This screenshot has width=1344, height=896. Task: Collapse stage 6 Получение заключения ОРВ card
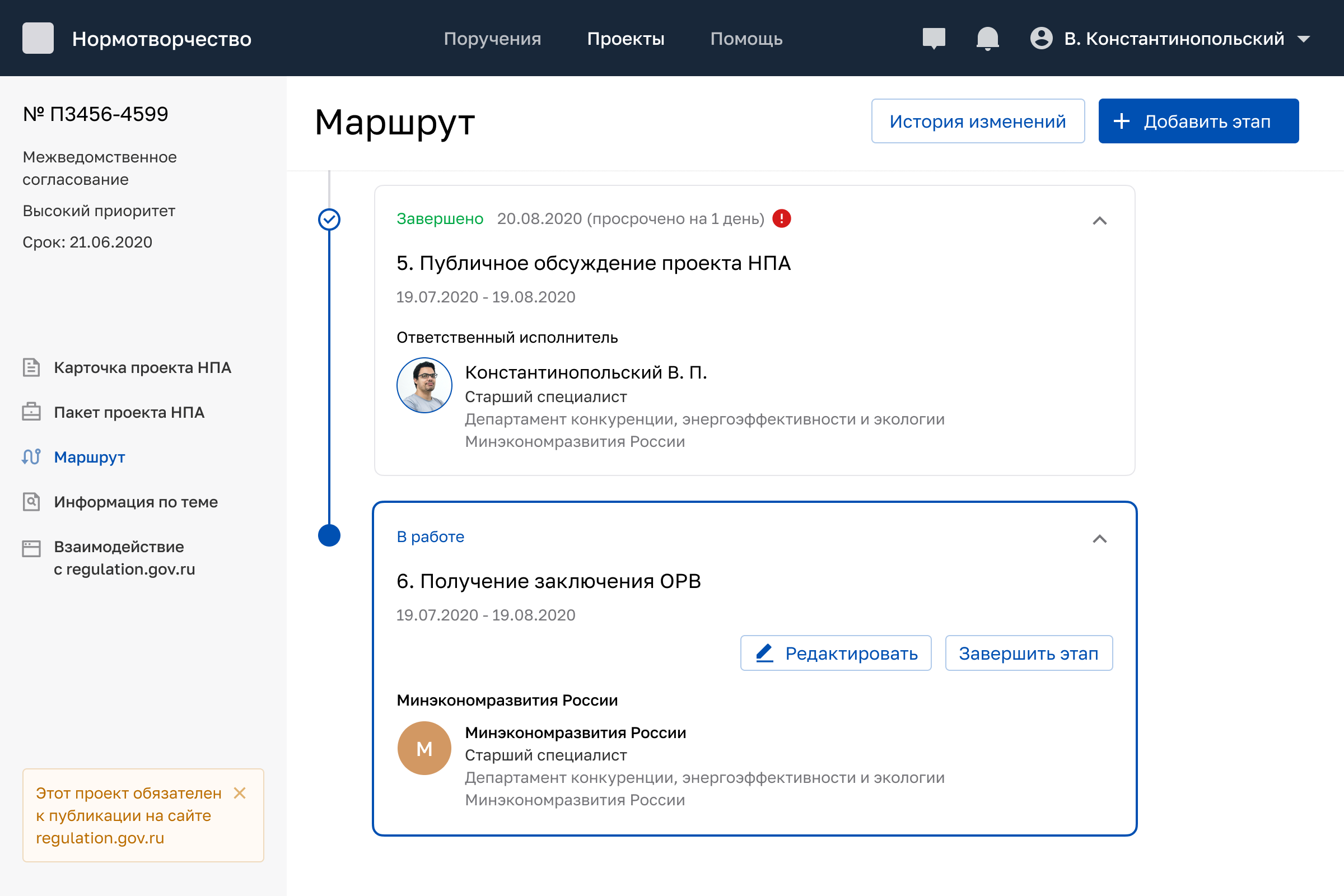tap(1099, 539)
